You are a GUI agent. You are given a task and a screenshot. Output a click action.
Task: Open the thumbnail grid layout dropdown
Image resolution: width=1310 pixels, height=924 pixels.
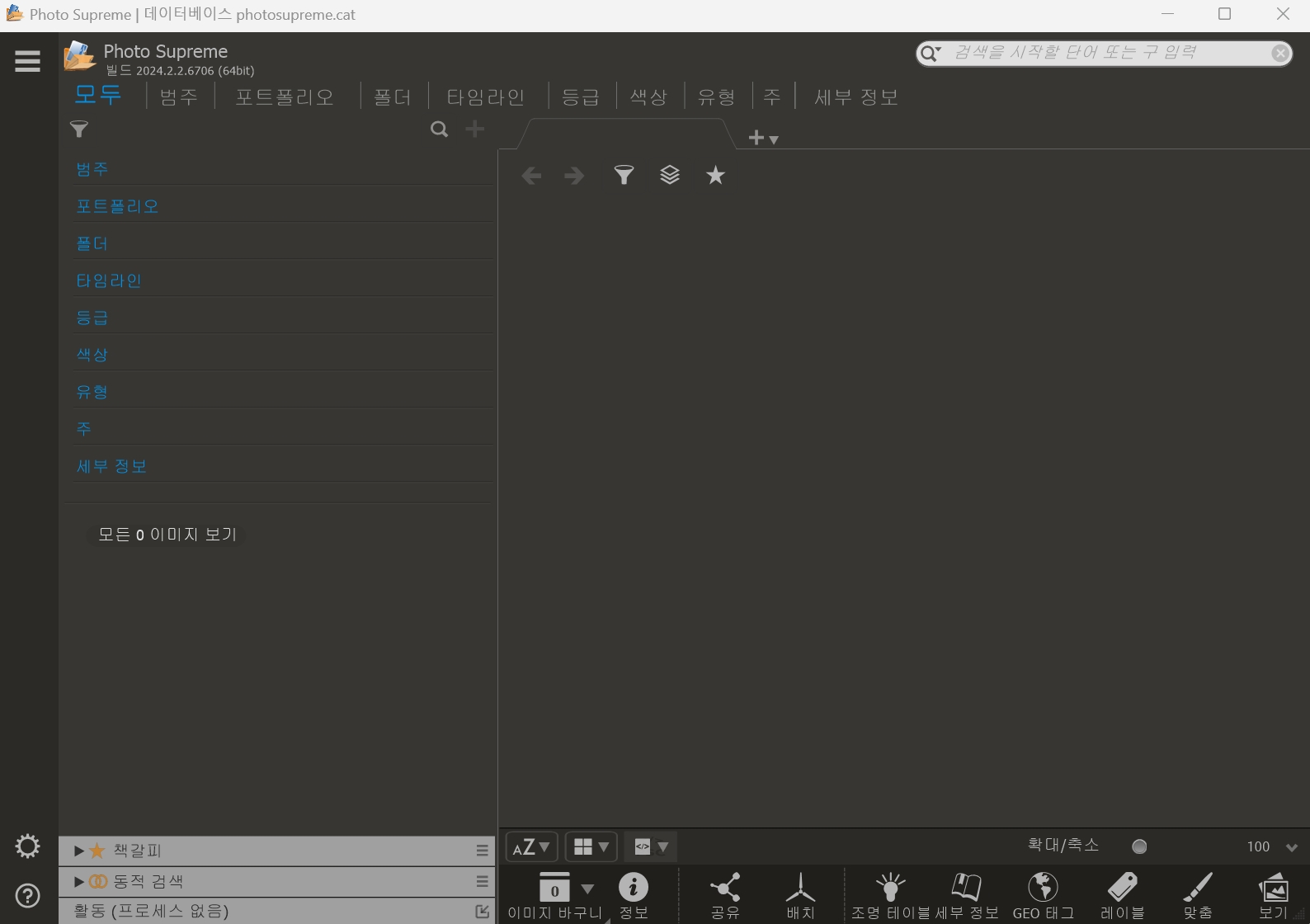pyautogui.click(x=591, y=846)
